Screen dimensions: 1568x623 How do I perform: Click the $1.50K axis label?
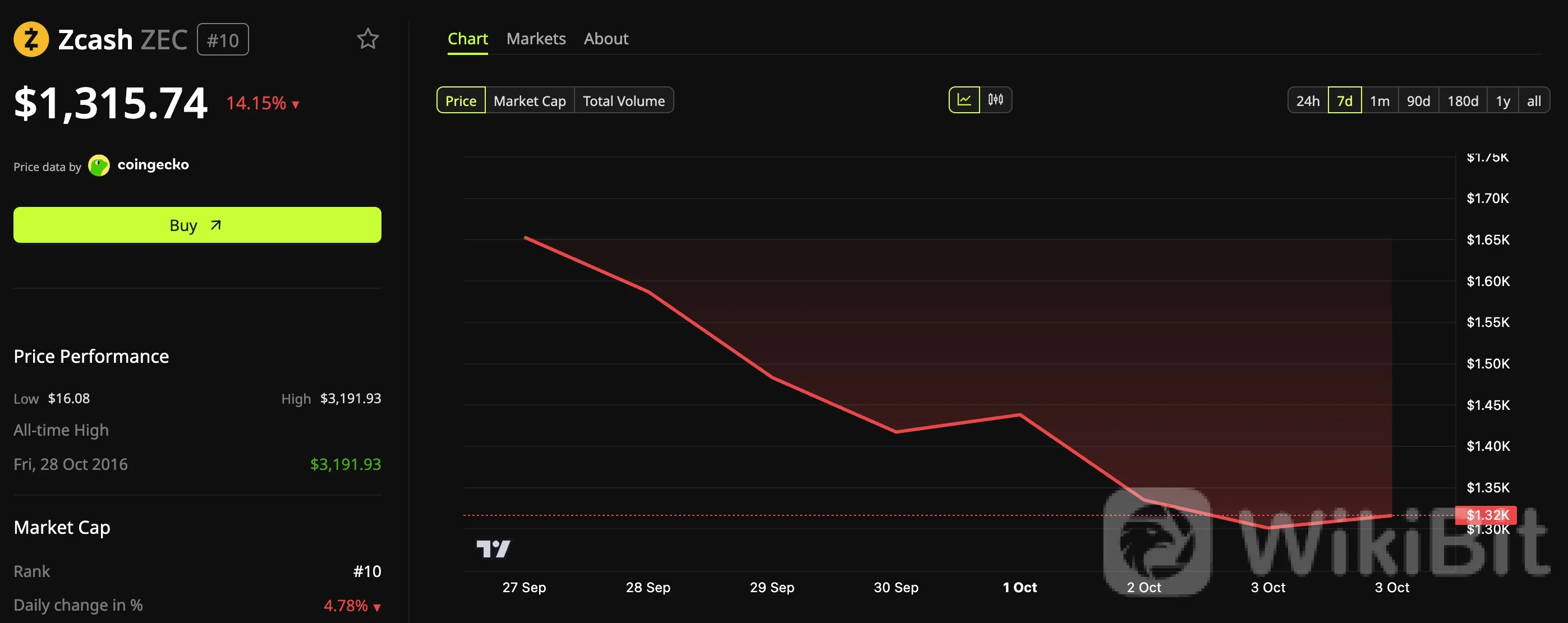tap(1488, 364)
